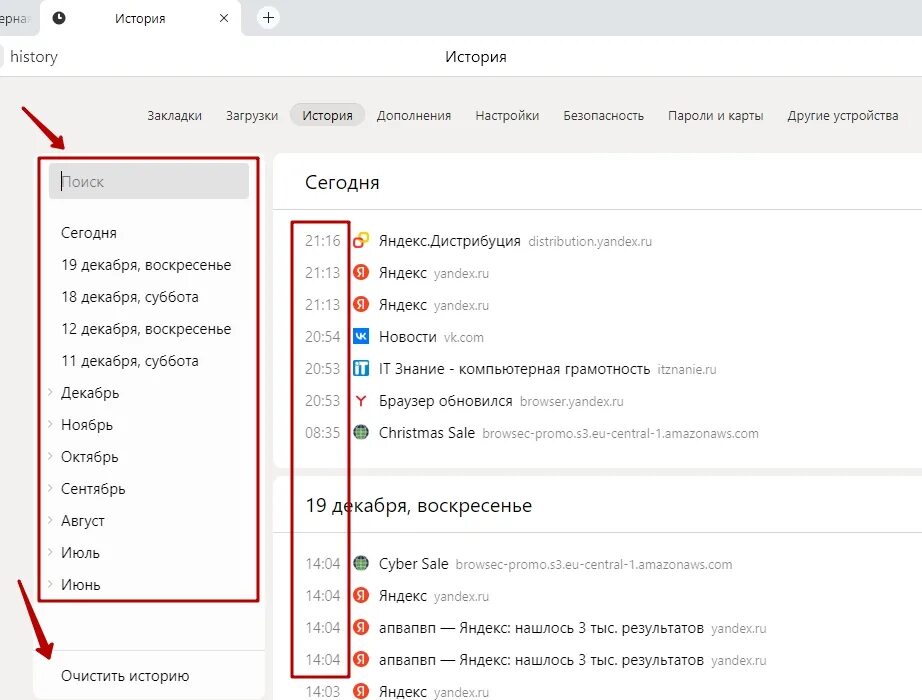
Task: Click the IT Знание site favicon
Action: (x=361, y=369)
